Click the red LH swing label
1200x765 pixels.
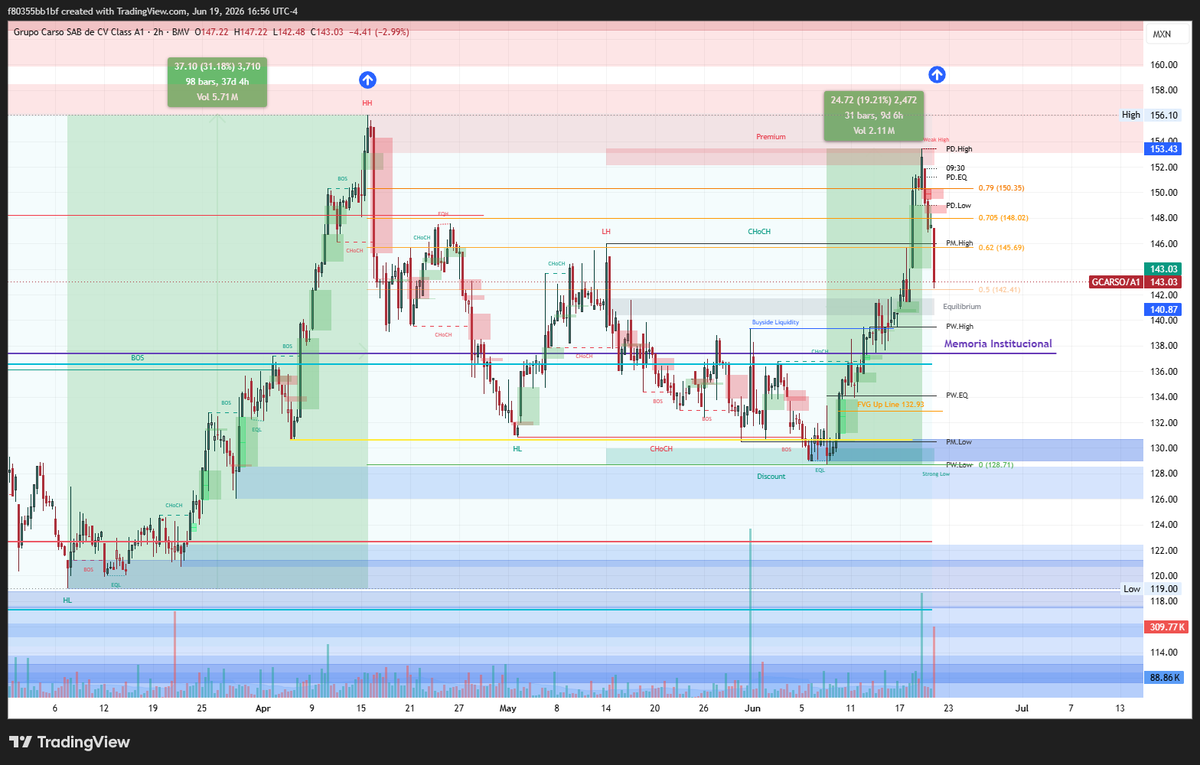coord(606,231)
